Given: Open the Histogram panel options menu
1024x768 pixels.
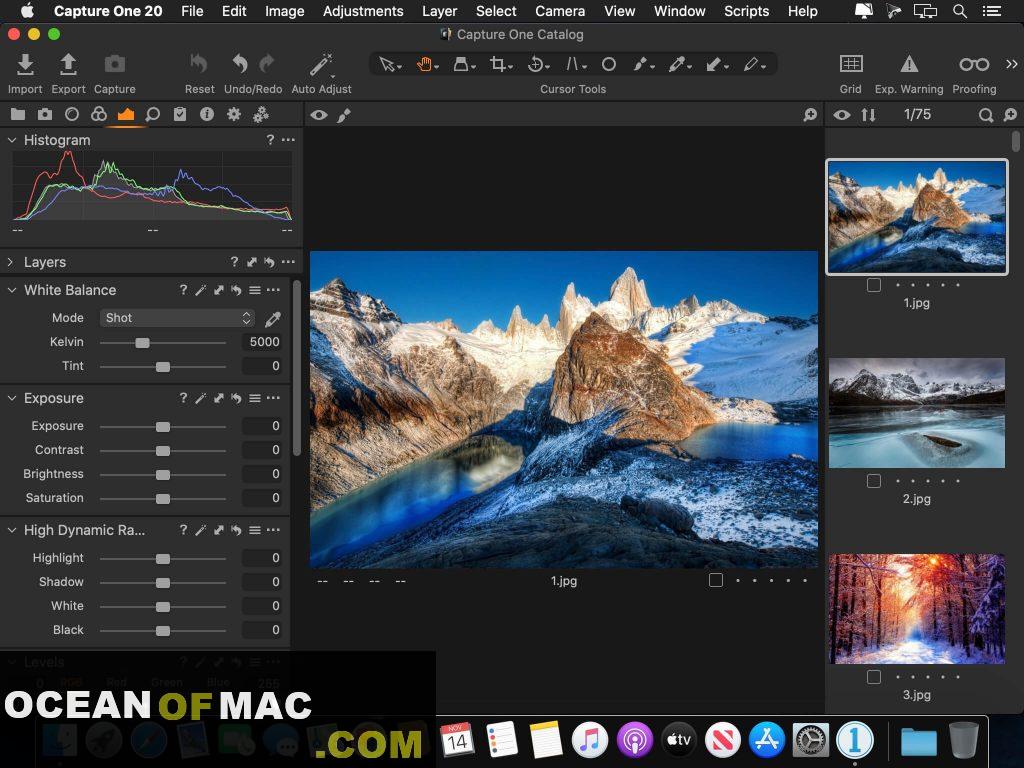Looking at the screenshot, I should (x=288, y=140).
